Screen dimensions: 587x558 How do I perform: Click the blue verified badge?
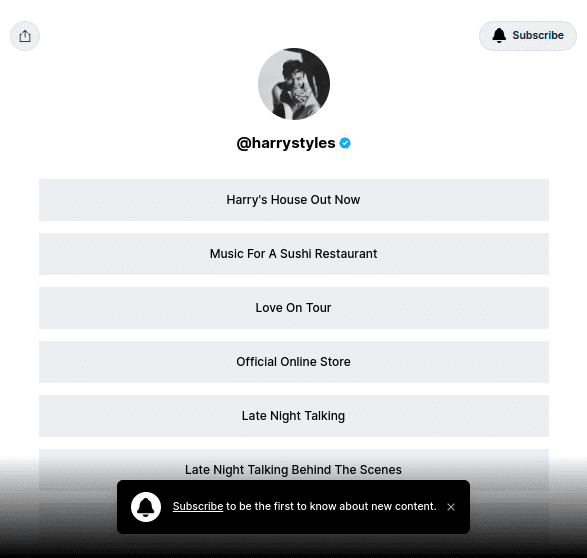[x=345, y=143]
